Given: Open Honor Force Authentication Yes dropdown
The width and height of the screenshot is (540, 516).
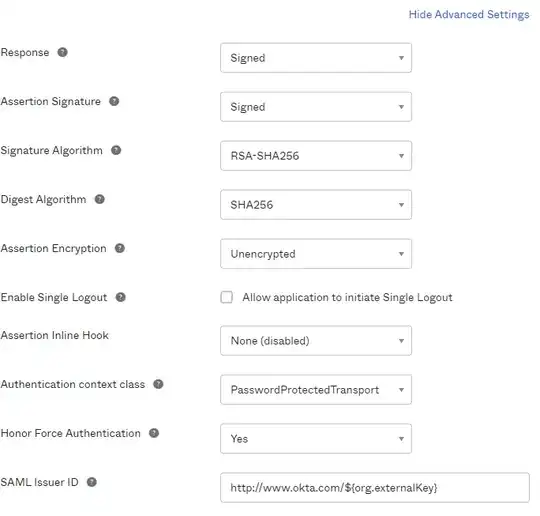Looking at the screenshot, I should (316, 438).
